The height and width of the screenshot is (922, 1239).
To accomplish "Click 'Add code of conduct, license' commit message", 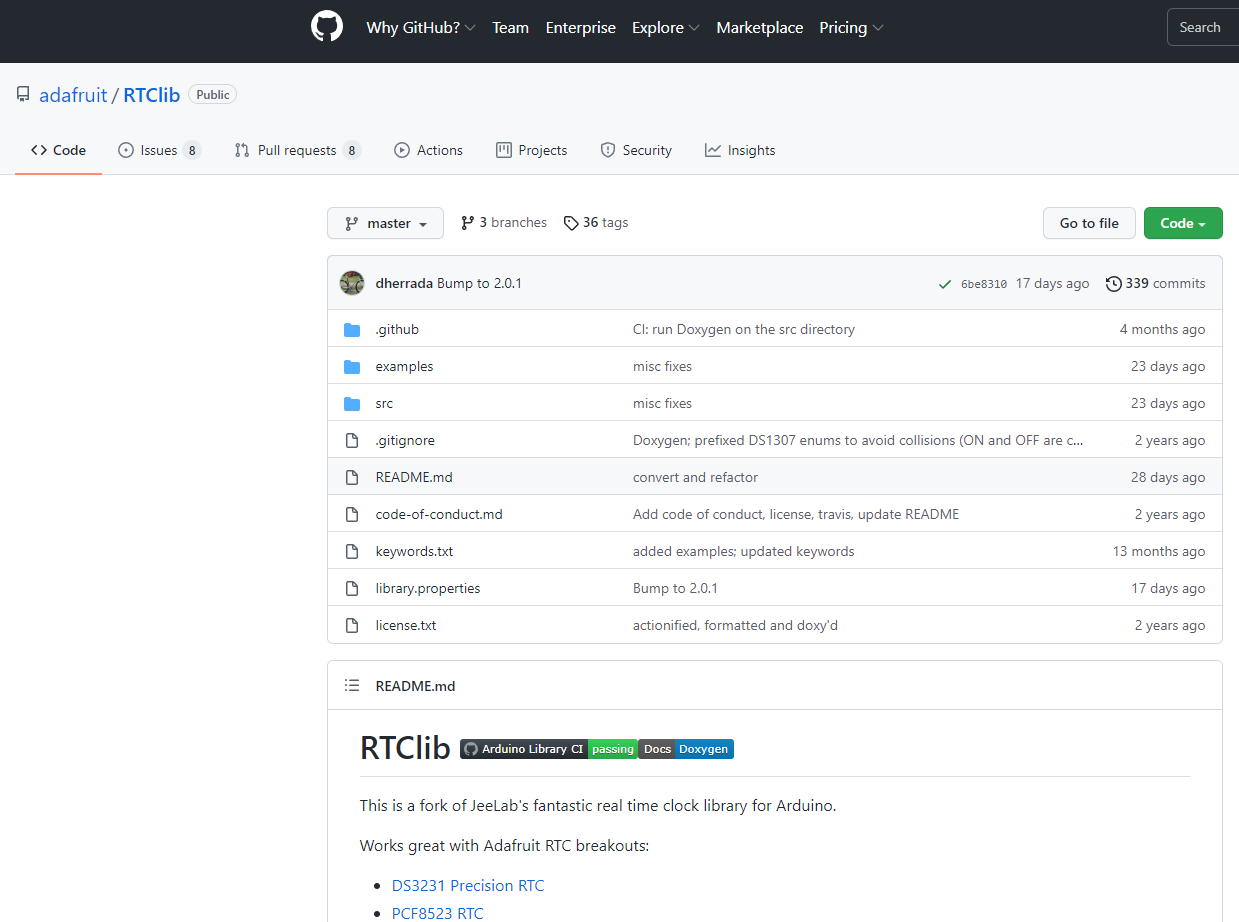I will coord(796,515).
